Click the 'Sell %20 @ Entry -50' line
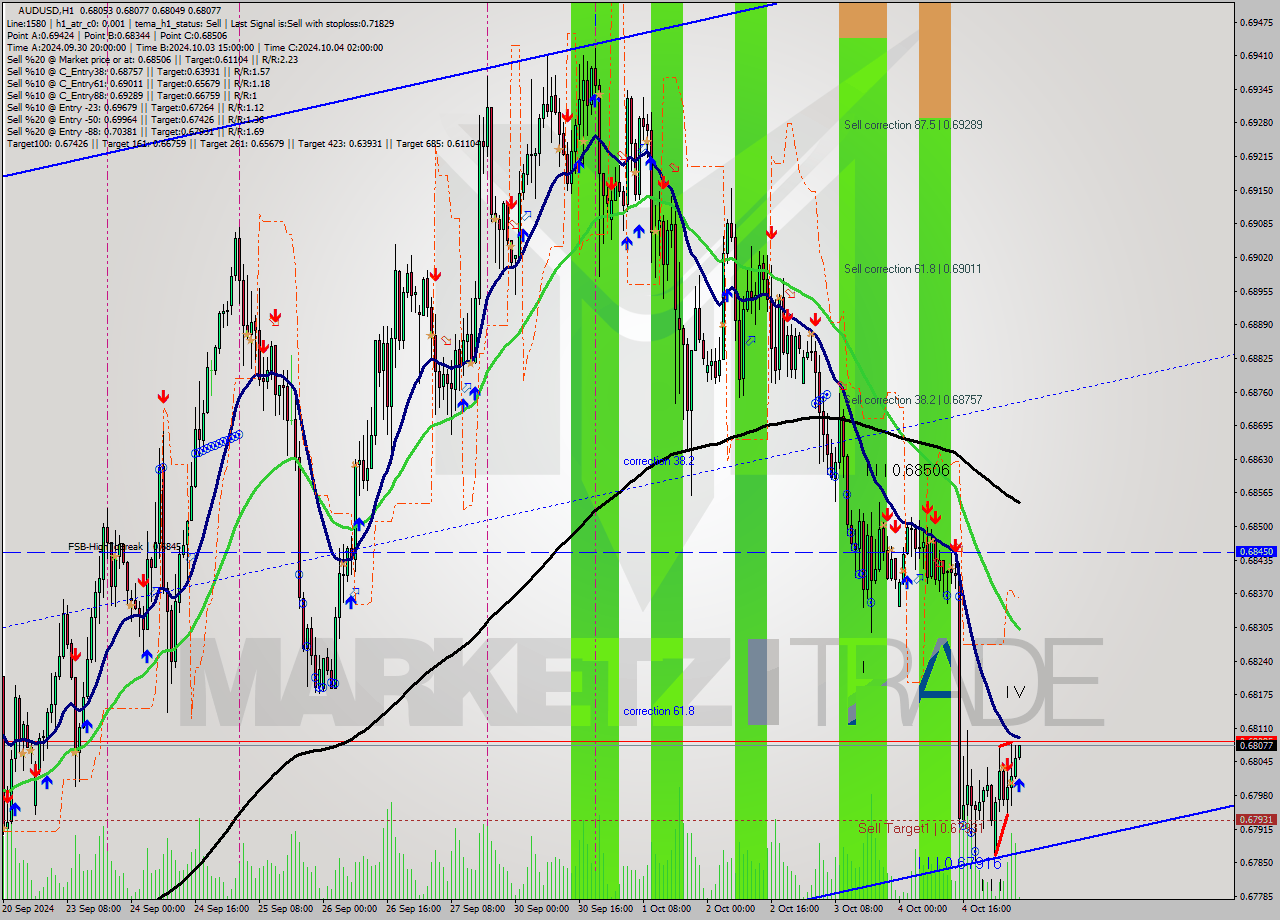 point(135,119)
